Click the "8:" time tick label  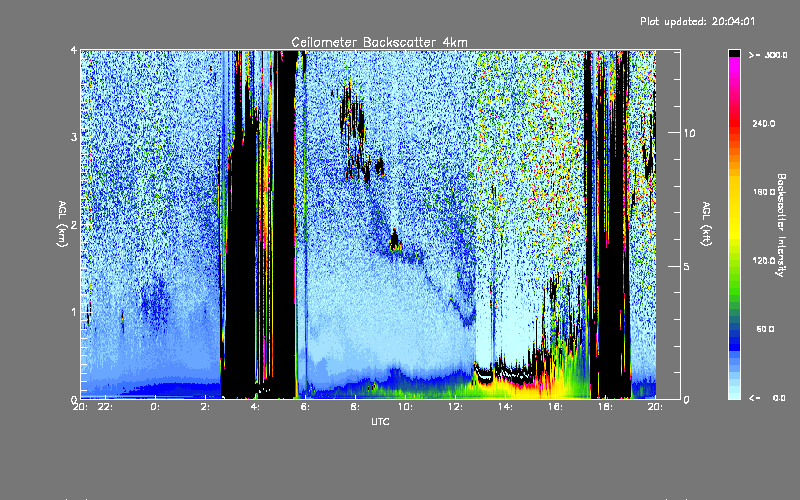(x=356, y=407)
